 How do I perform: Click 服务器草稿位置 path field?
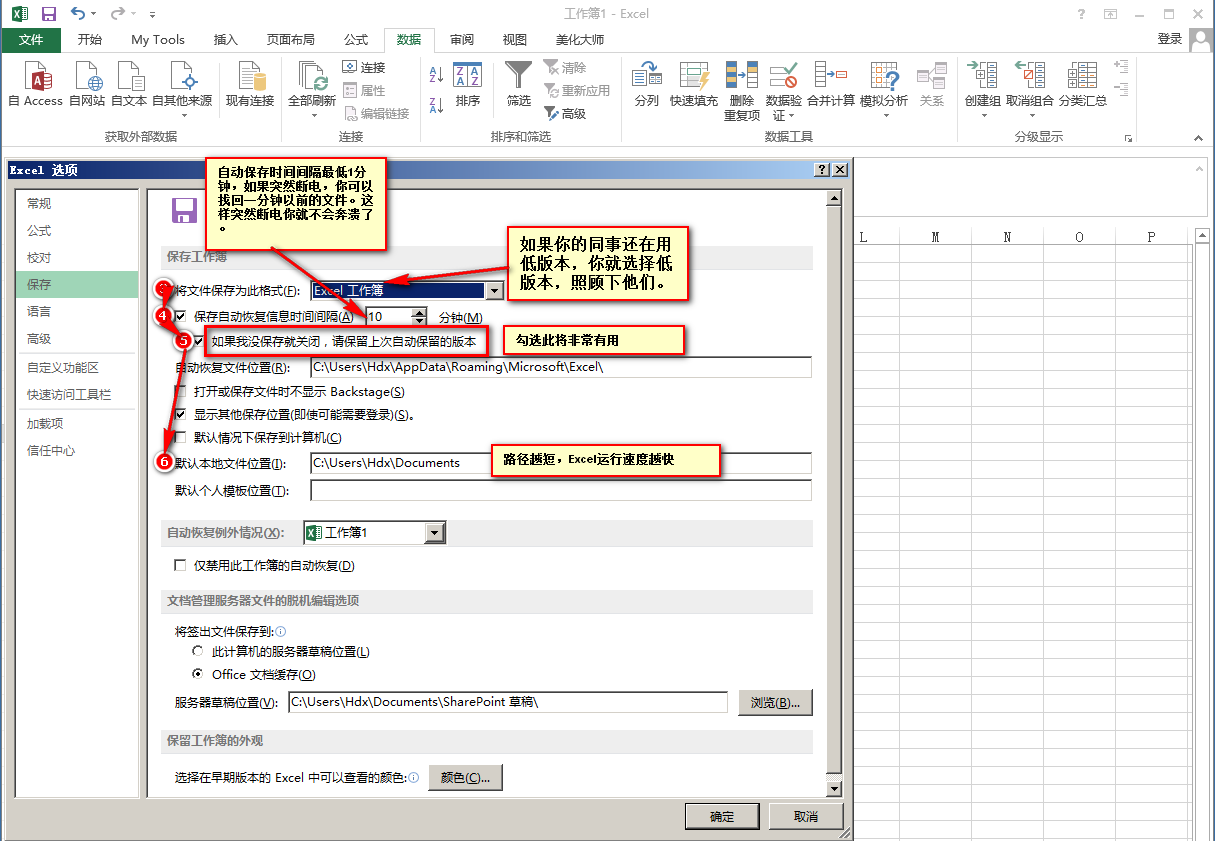tap(508, 702)
